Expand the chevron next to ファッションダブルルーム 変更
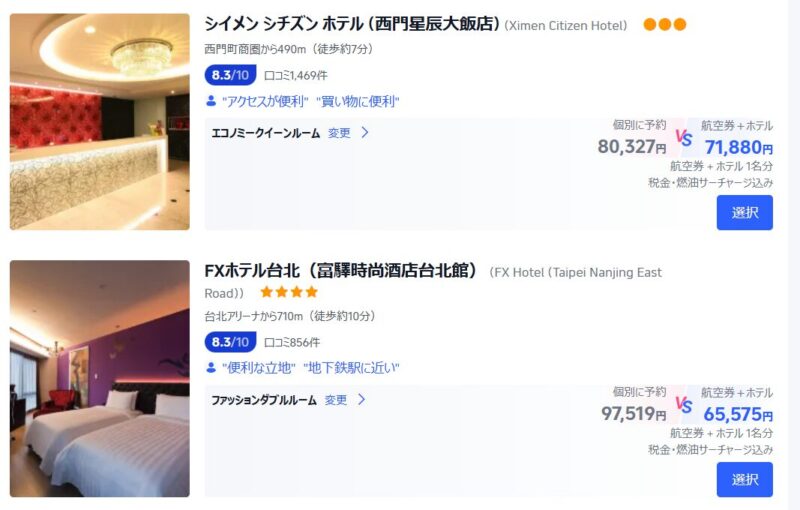Image resolution: width=800 pixels, height=510 pixels. pyautogui.click(x=361, y=399)
